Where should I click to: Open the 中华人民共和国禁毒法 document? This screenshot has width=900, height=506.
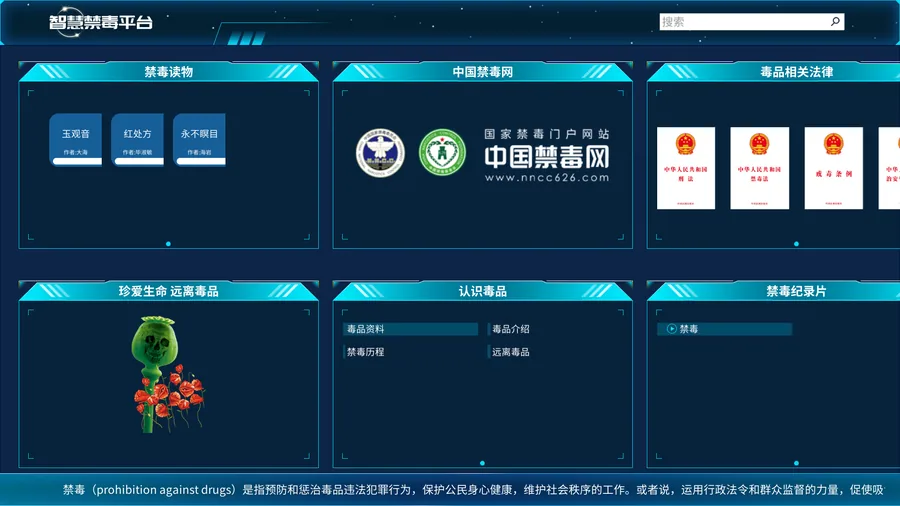(759, 168)
